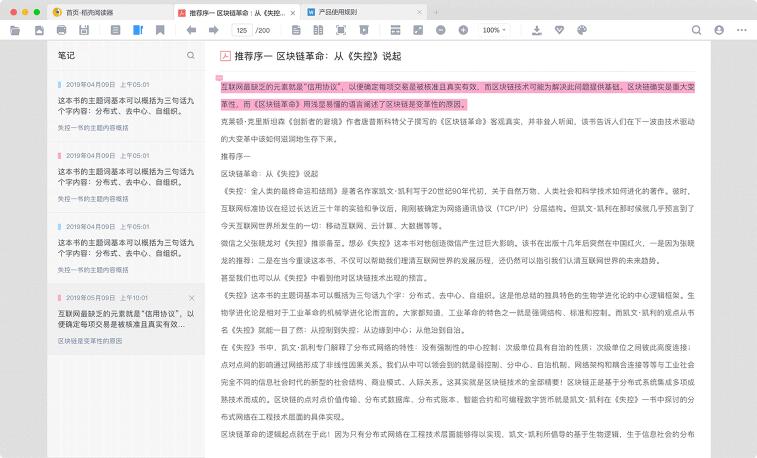Click the download/export icon in toolbar
The width and height of the screenshot is (757, 458).
click(x=536, y=30)
